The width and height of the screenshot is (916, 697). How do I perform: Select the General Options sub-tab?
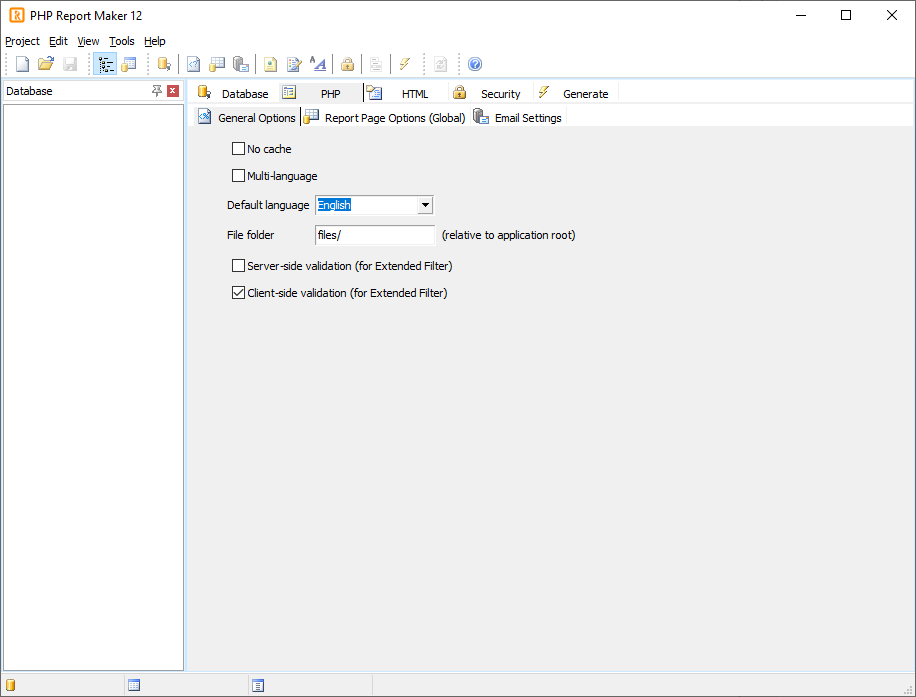click(247, 117)
